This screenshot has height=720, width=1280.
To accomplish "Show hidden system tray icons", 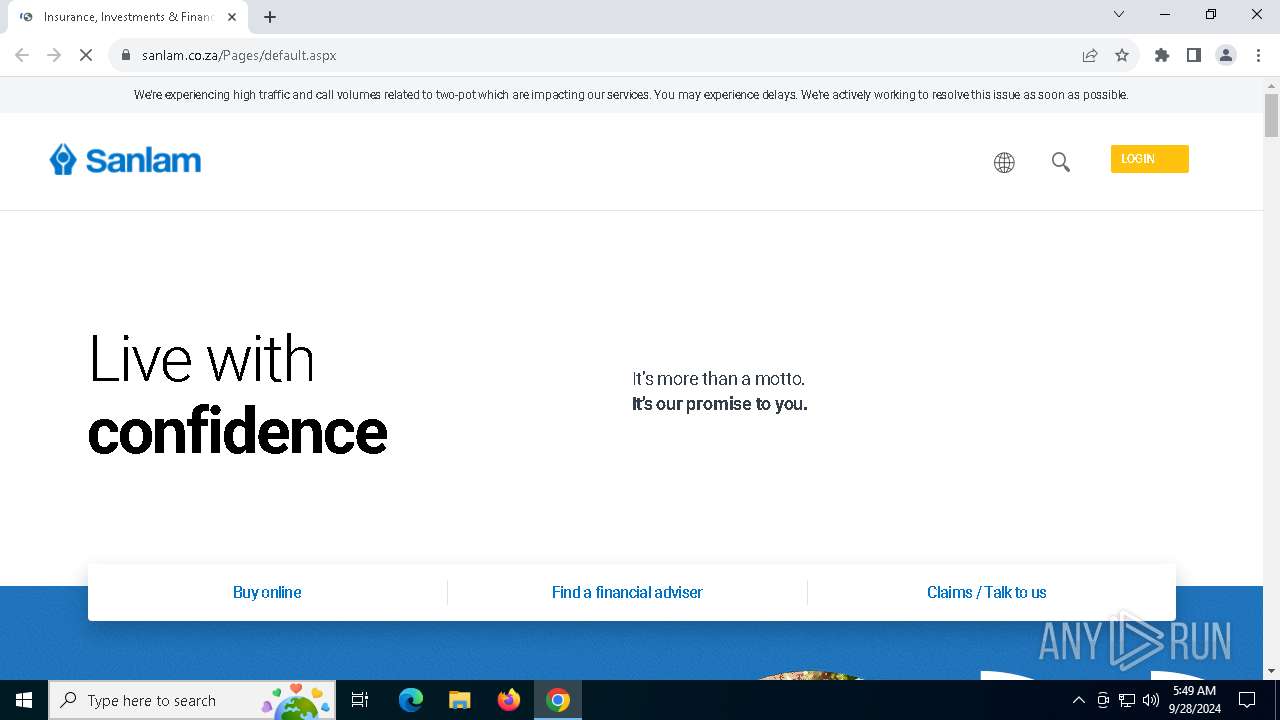I will point(1078,700).
